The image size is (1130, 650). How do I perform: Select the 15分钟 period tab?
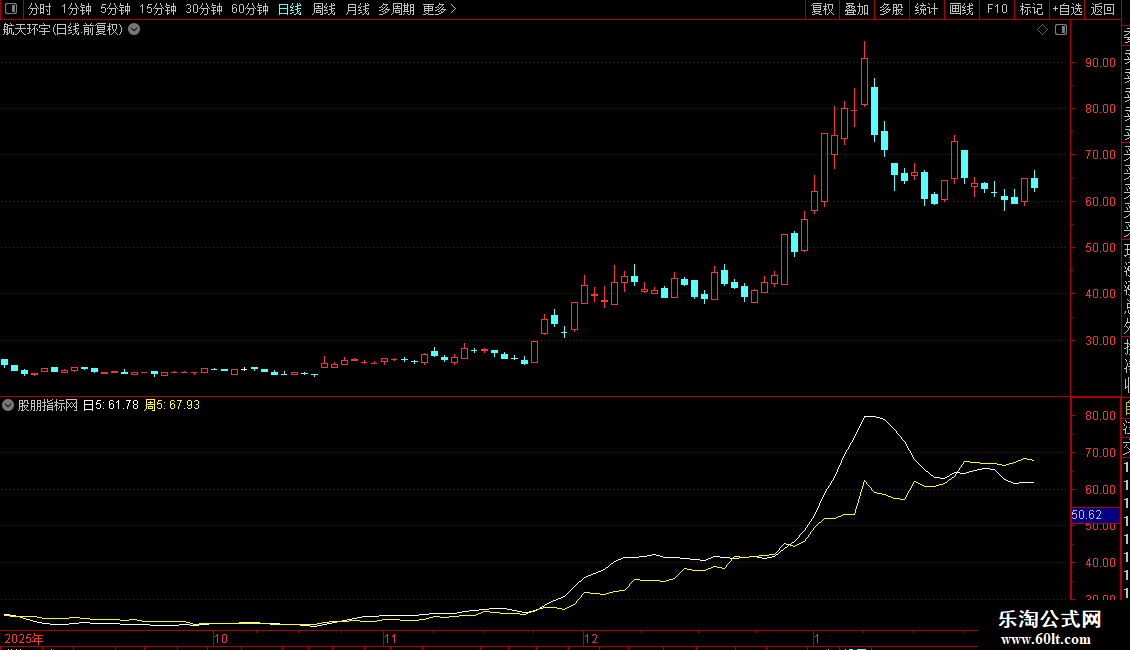158,9
